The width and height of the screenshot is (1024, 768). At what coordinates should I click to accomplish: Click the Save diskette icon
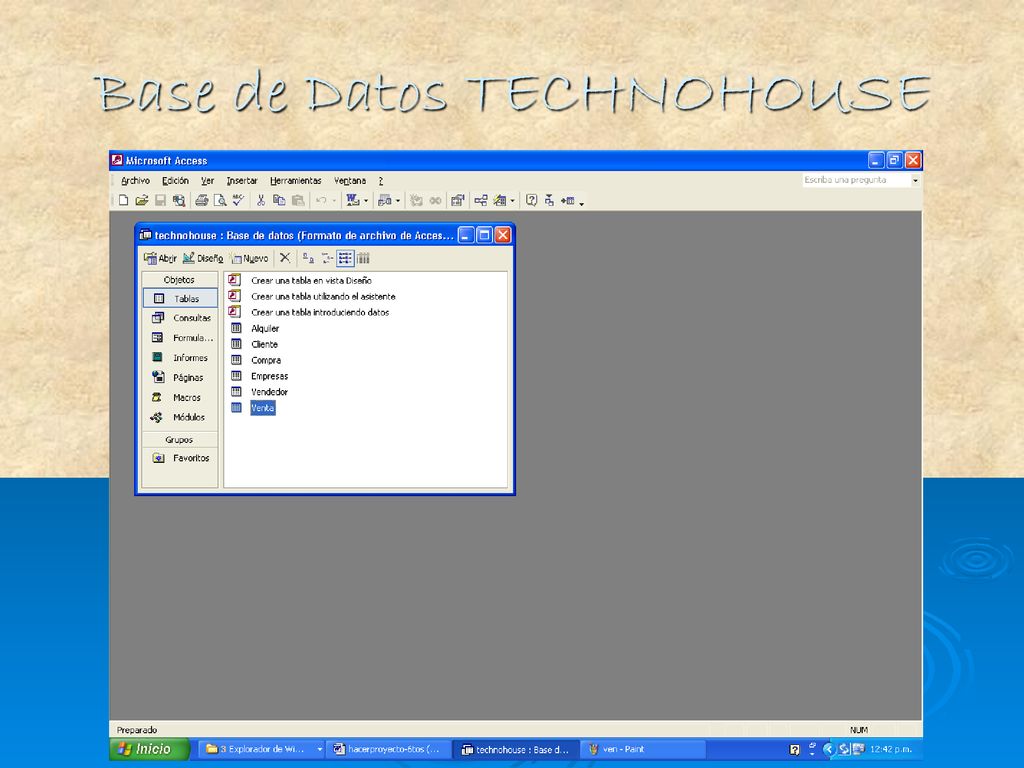[160, 200]
